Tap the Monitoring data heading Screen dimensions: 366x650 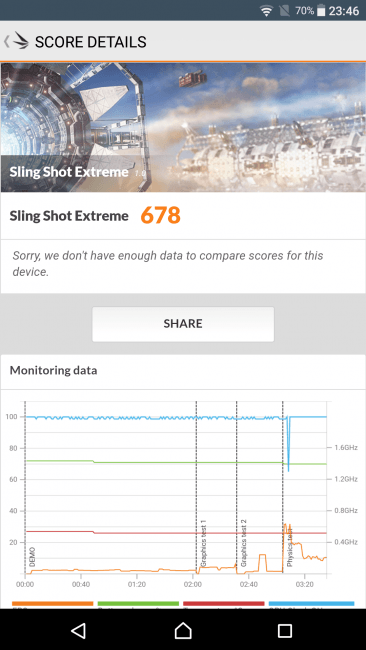53,370
